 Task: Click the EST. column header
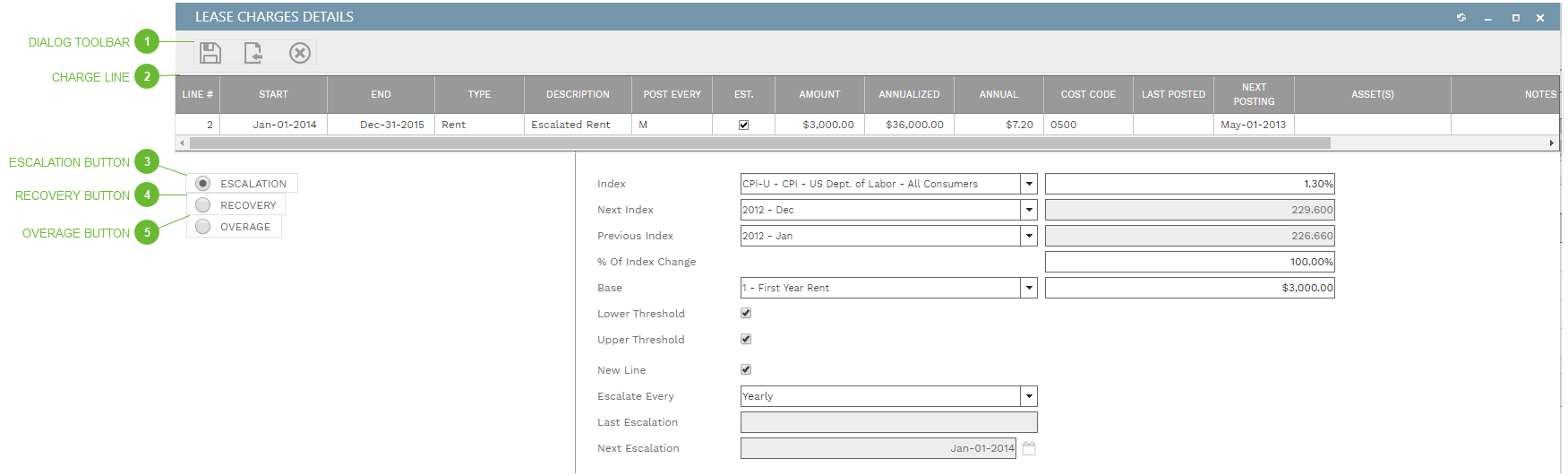point(743,94)
